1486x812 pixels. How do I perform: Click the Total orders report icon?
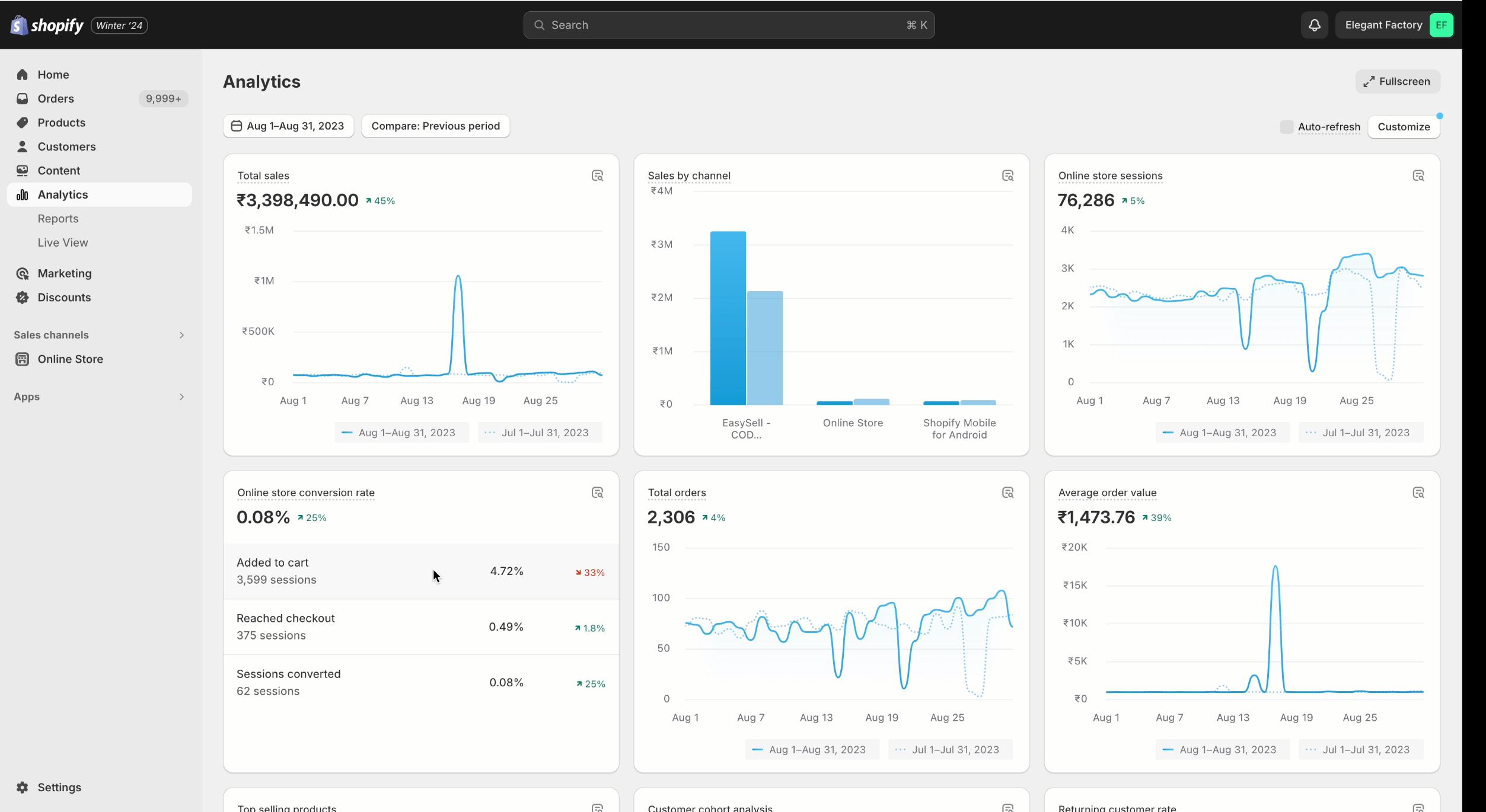tap(1007, 492)
